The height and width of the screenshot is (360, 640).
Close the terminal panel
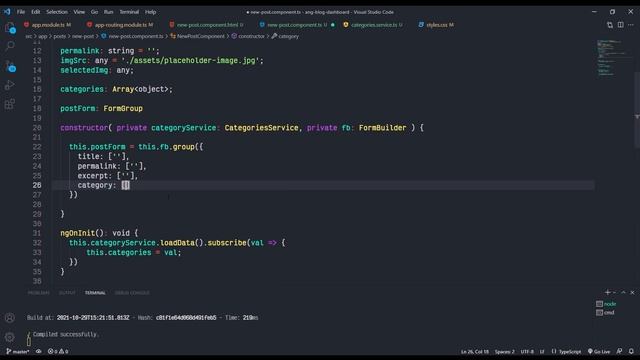632,292
